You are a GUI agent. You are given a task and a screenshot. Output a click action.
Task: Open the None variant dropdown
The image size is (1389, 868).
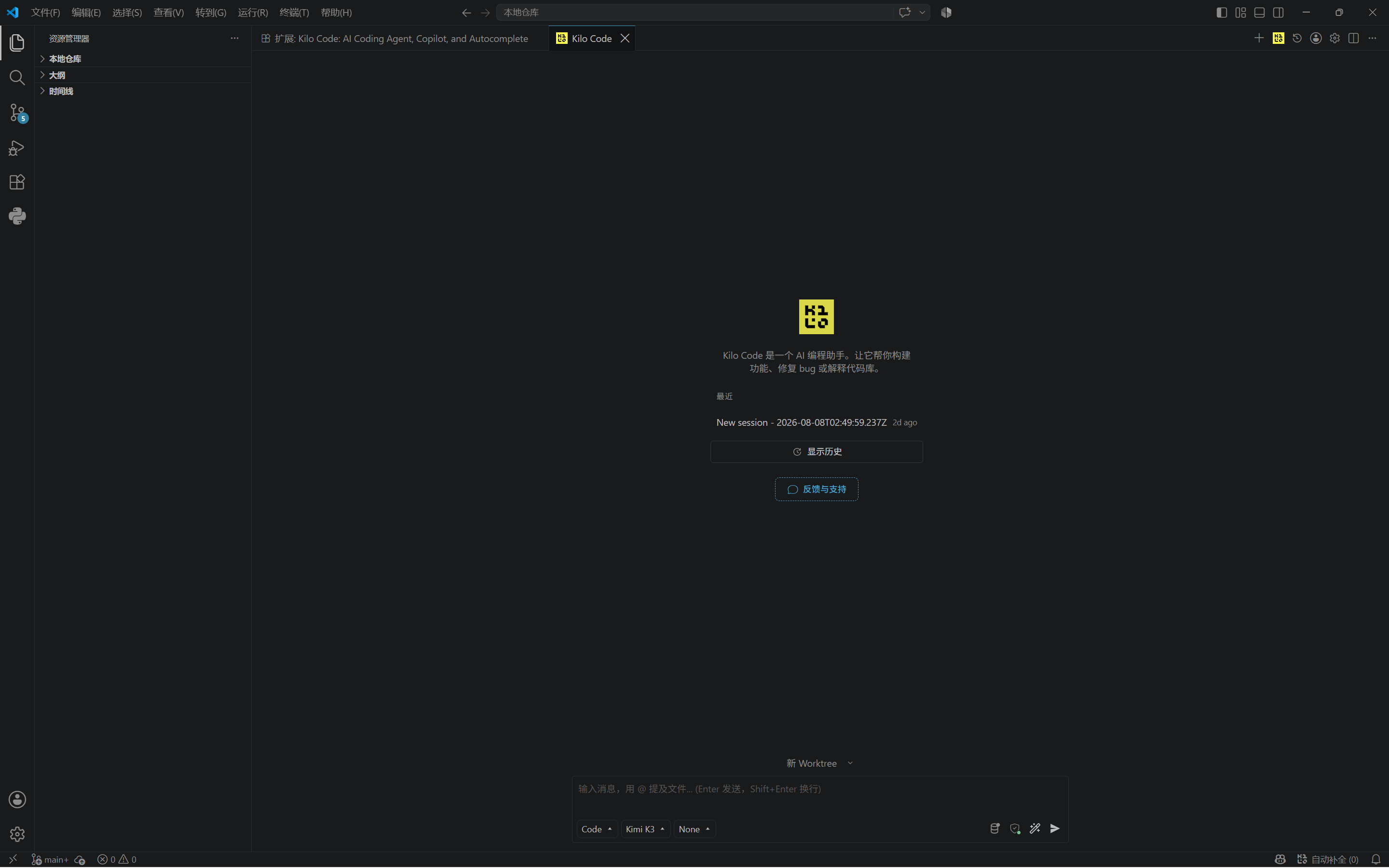tap(694, 829)
